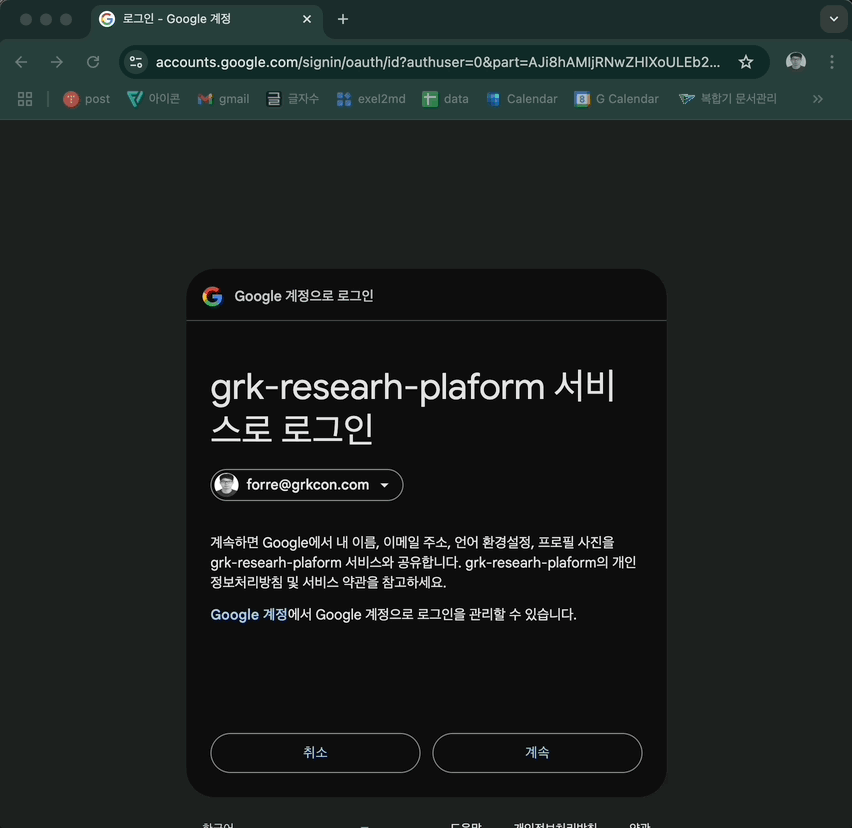Show more bookmarks with double chevron

point(817,99)
